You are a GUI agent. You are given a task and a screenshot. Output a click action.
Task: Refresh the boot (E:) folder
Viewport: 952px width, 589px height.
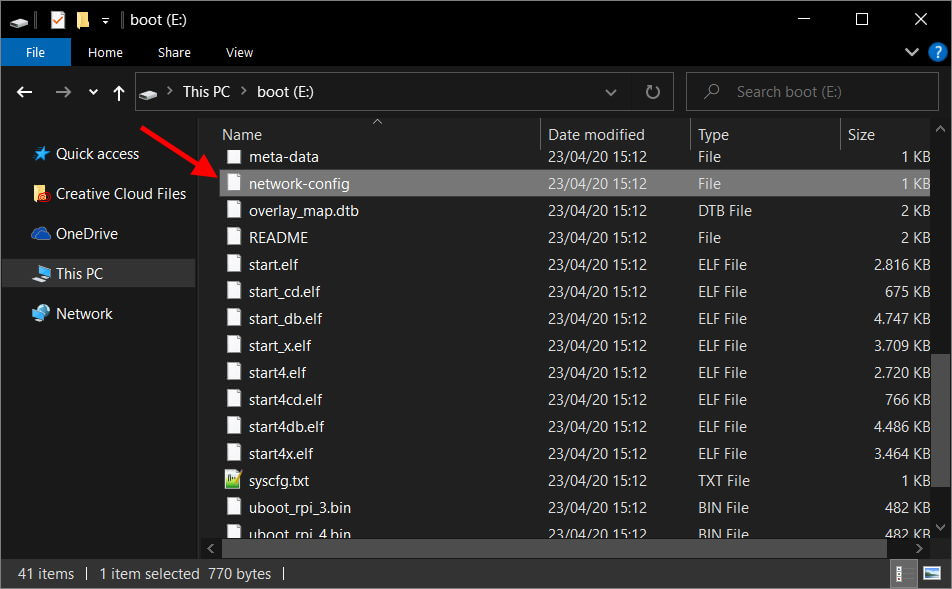tap(653, 92)
